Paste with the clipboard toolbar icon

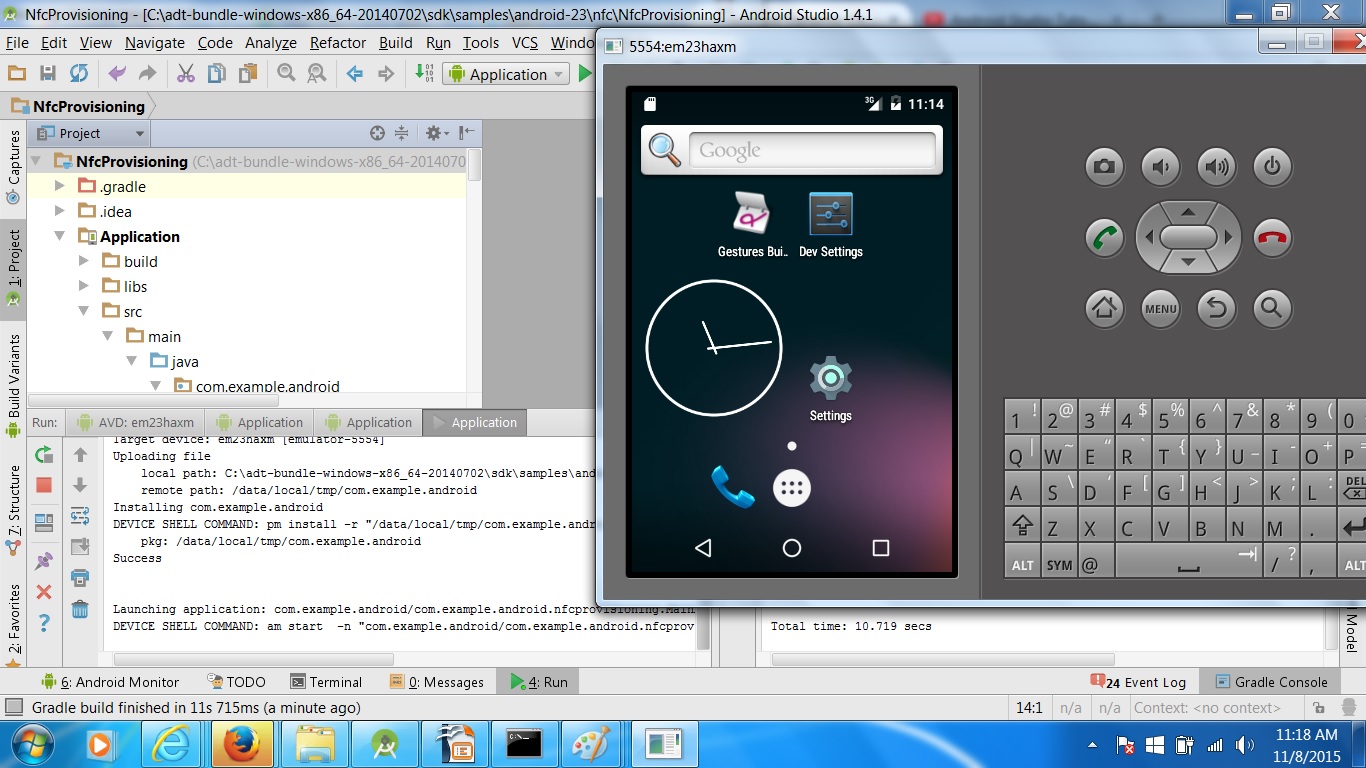pyautogui.click(x=247, y=73)
